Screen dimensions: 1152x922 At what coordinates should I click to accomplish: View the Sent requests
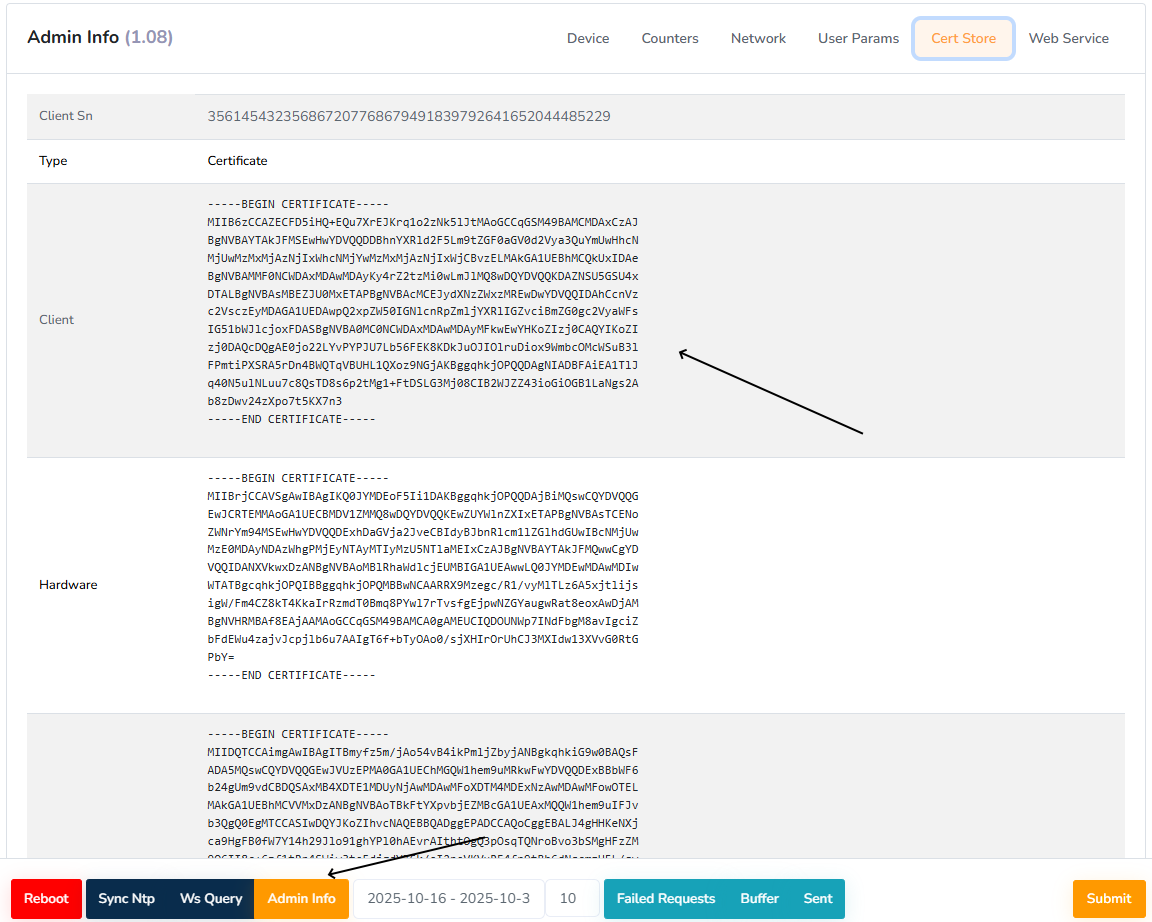click(817, 898)
